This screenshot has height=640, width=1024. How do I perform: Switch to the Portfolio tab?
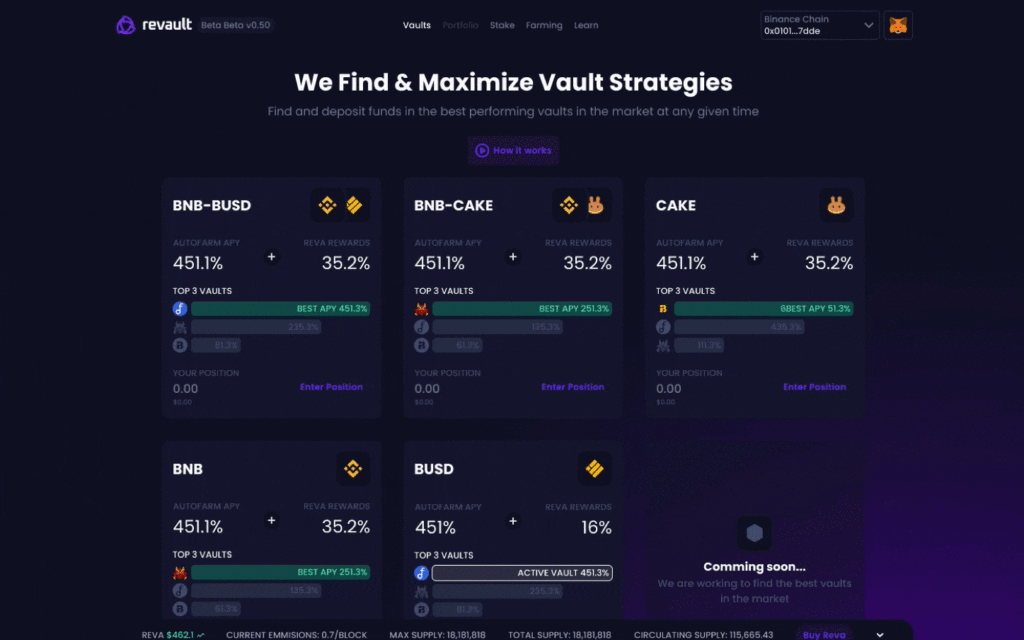pos(460,25)
